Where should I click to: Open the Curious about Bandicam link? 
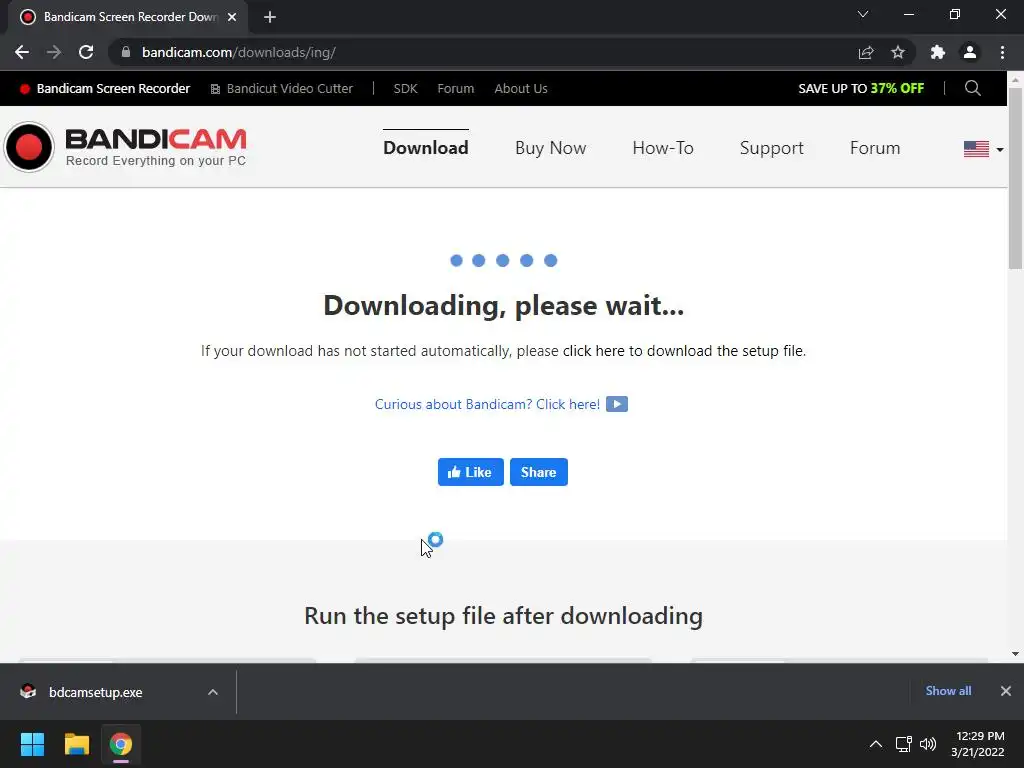coord(487,404)
